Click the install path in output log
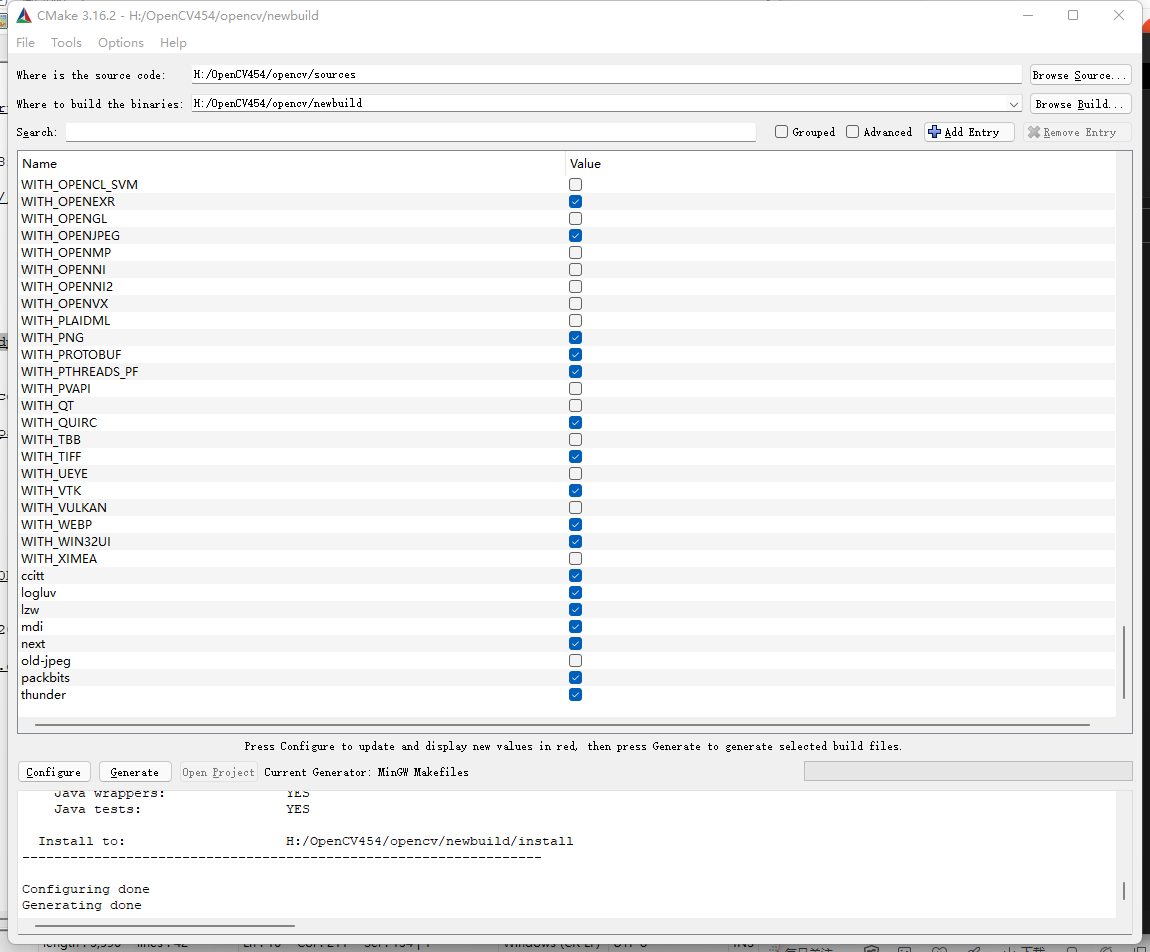 coord(430,841)
